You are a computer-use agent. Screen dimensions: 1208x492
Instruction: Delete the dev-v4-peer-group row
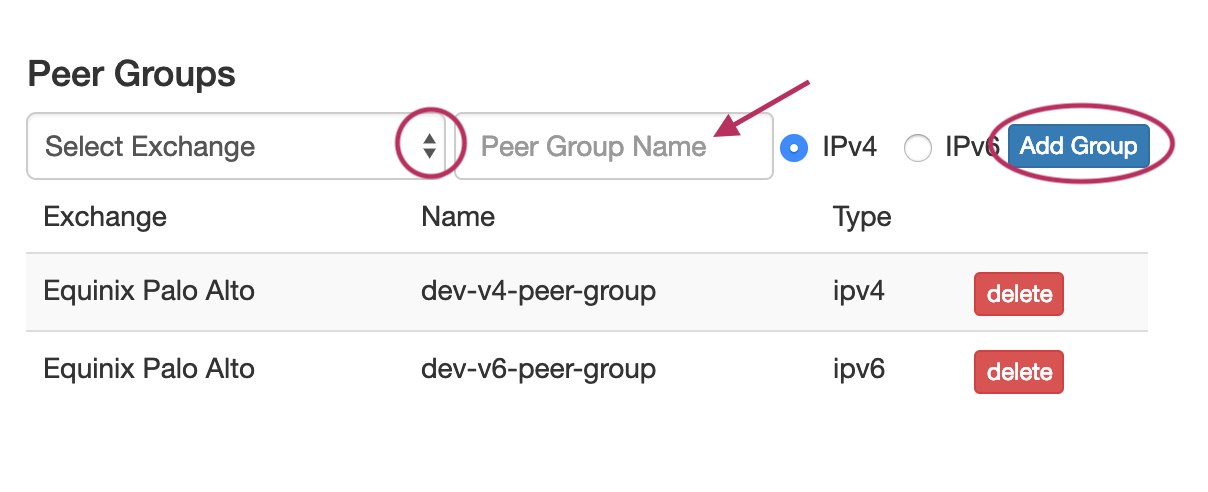[1018, 294]
